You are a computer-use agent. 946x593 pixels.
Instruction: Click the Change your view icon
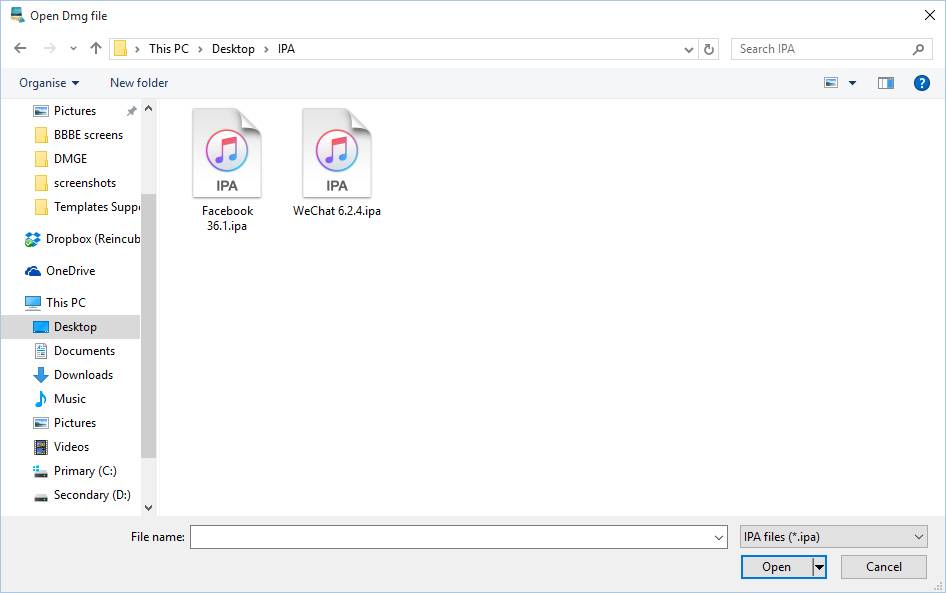pos(831,83)
